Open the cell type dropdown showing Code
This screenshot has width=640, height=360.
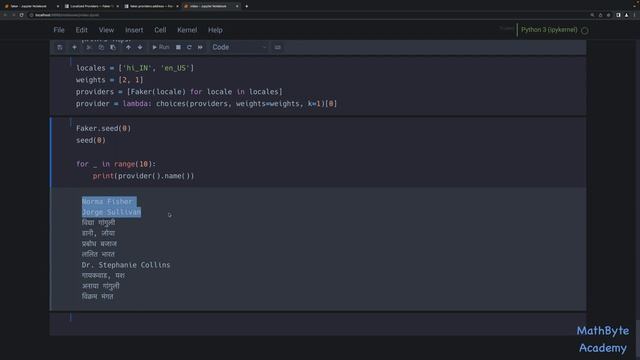239,47
